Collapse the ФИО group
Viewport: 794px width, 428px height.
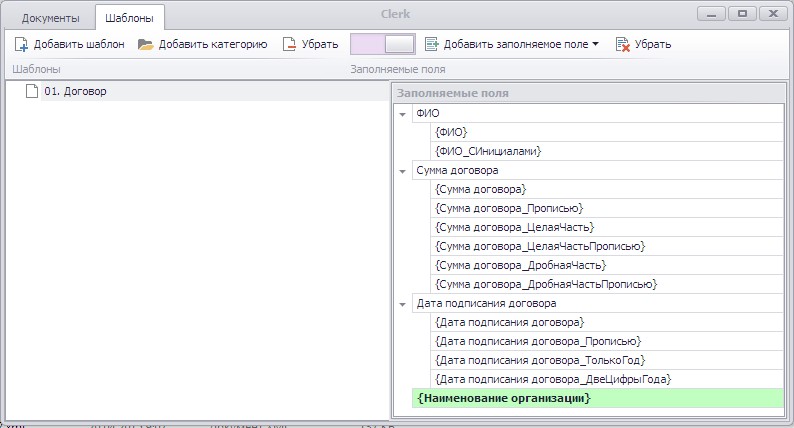coord(403,114)
